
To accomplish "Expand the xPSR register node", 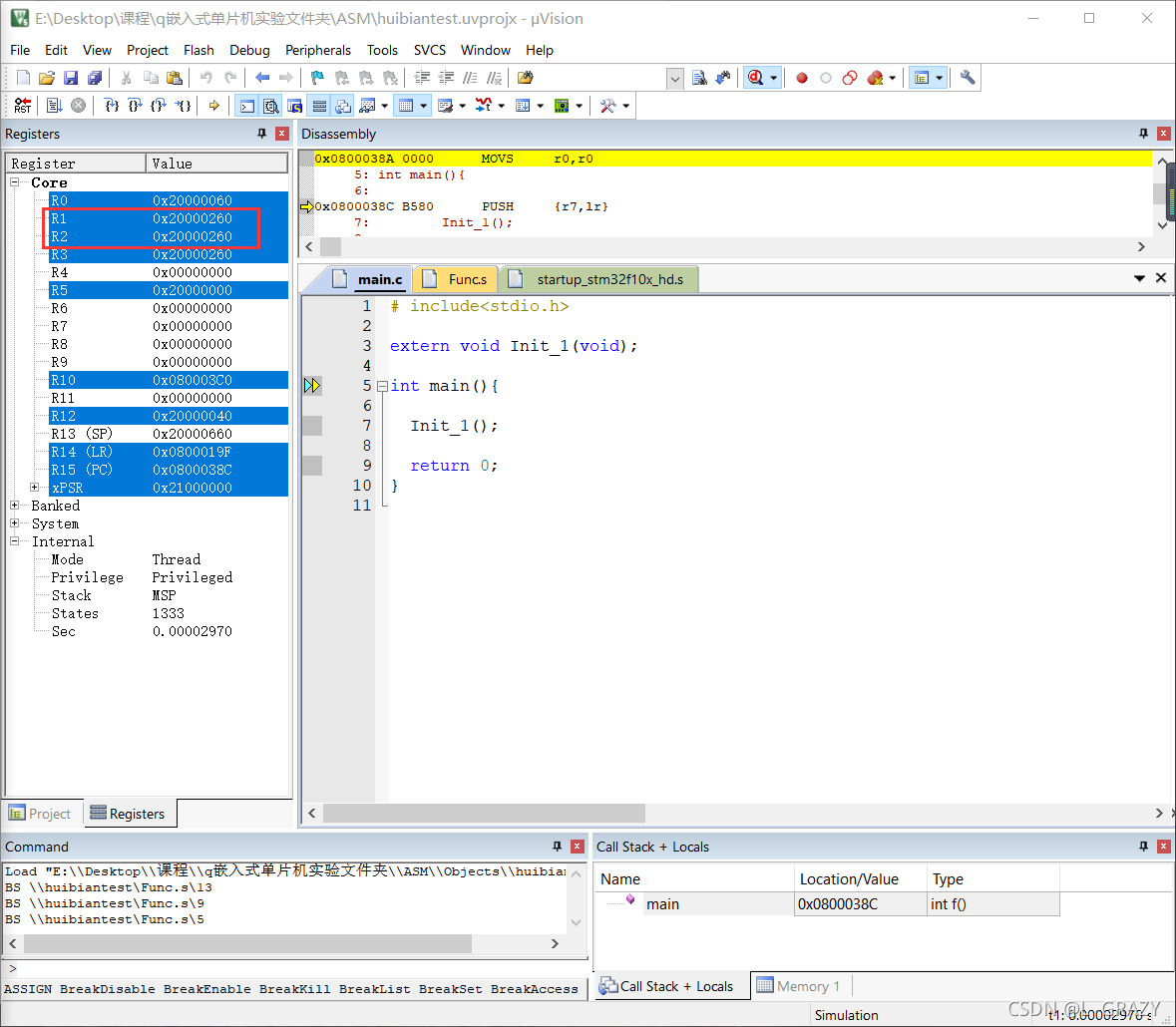I will (x=34, y=488).
